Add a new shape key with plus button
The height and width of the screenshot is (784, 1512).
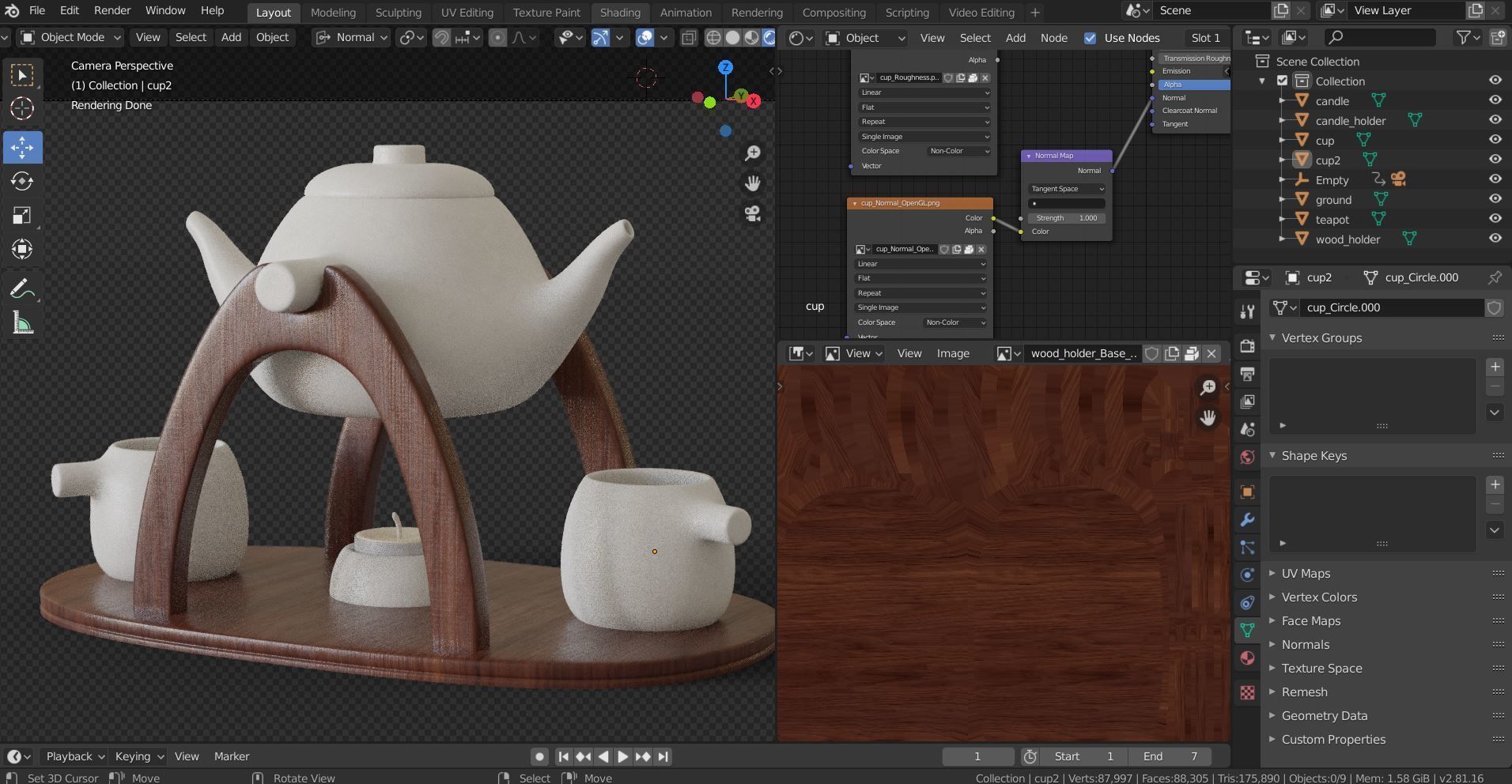coord(1495,484)
